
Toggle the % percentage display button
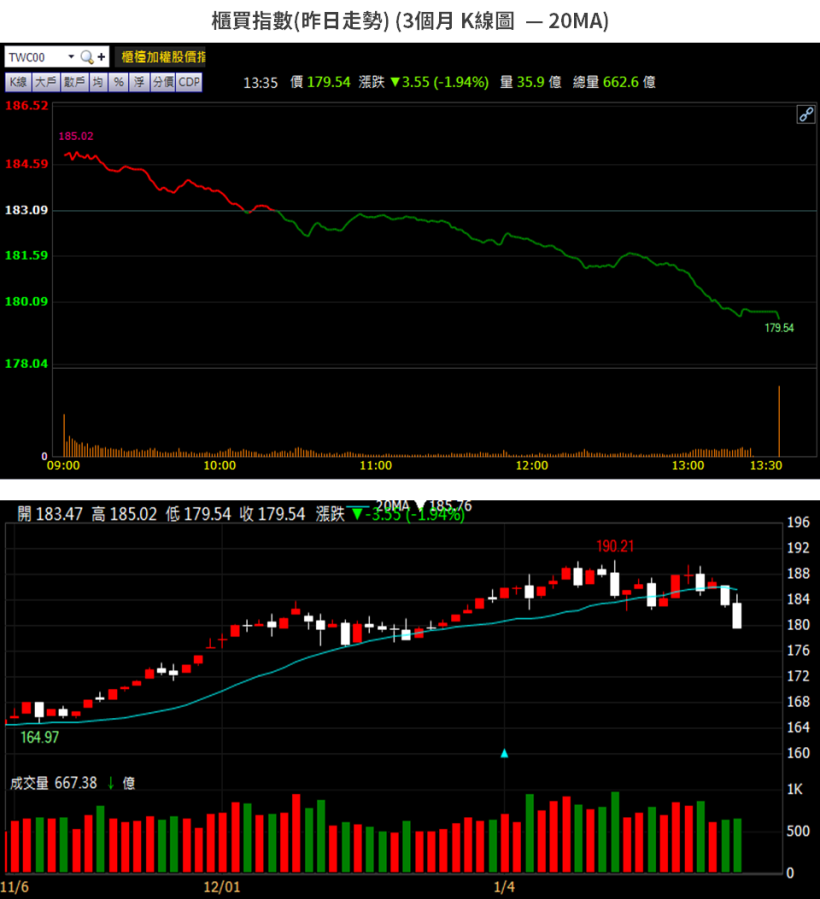pyautogui.click(x=118, y=81)
